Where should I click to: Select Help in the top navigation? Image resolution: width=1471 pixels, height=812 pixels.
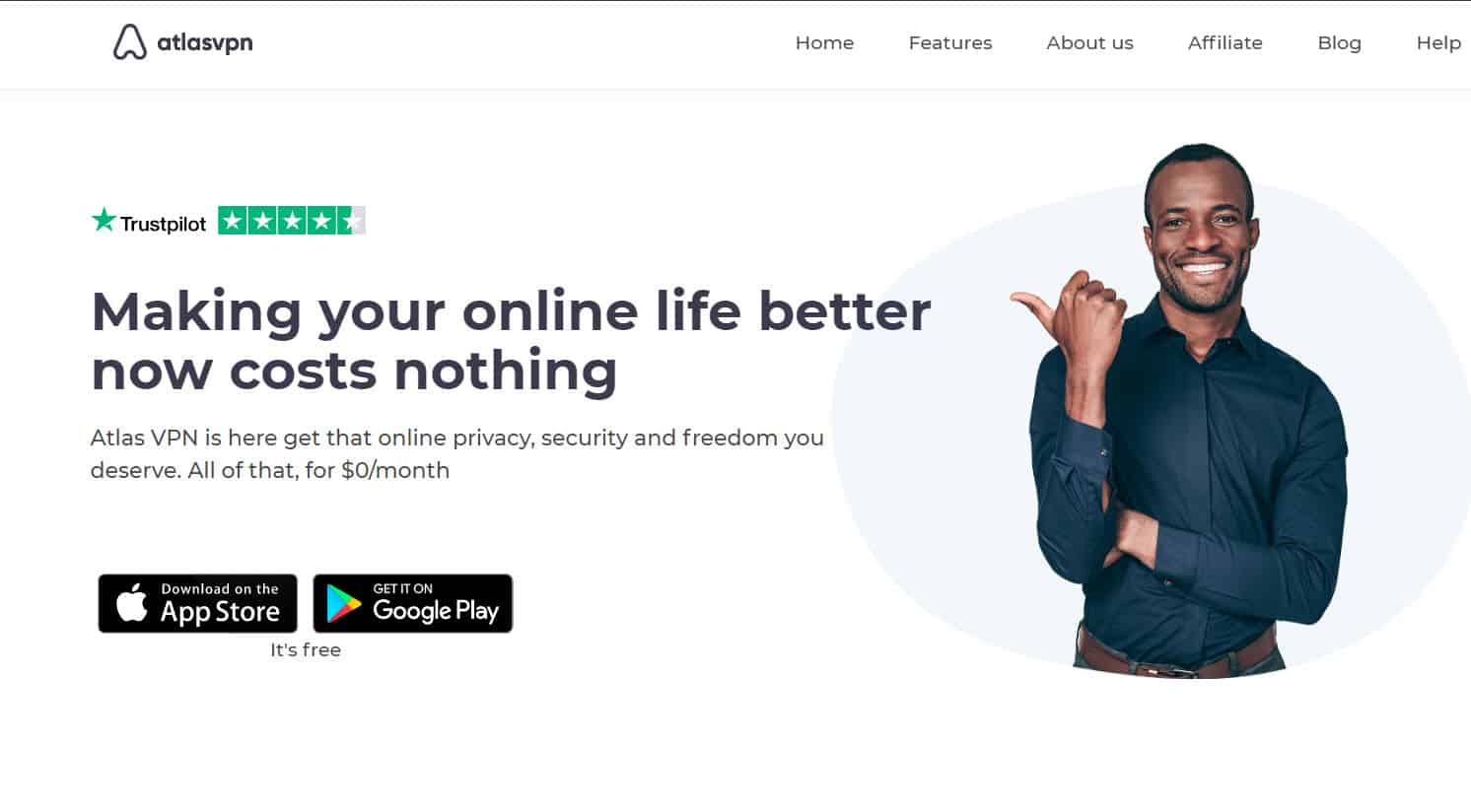(1438, 43)
